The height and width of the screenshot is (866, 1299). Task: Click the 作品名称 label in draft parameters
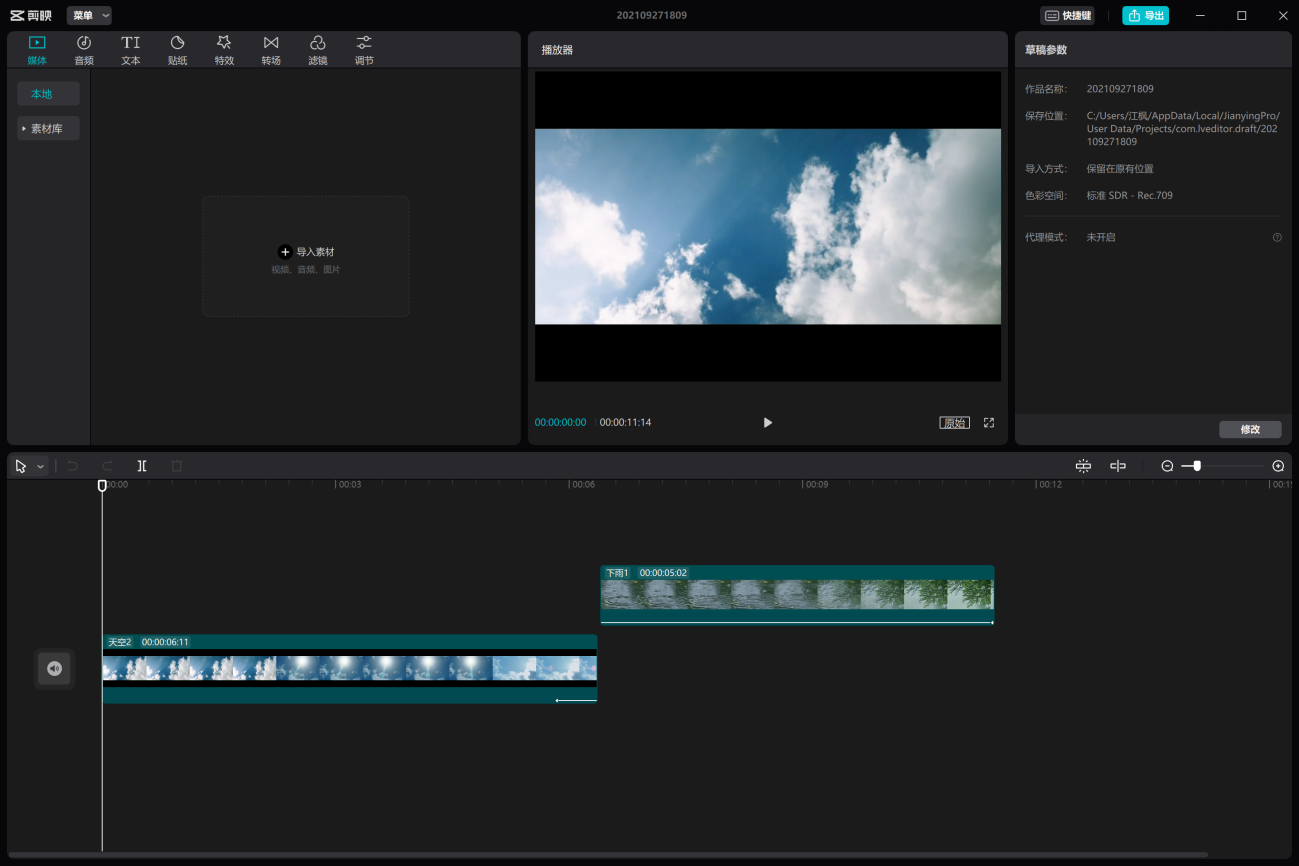pos(1046,89)
